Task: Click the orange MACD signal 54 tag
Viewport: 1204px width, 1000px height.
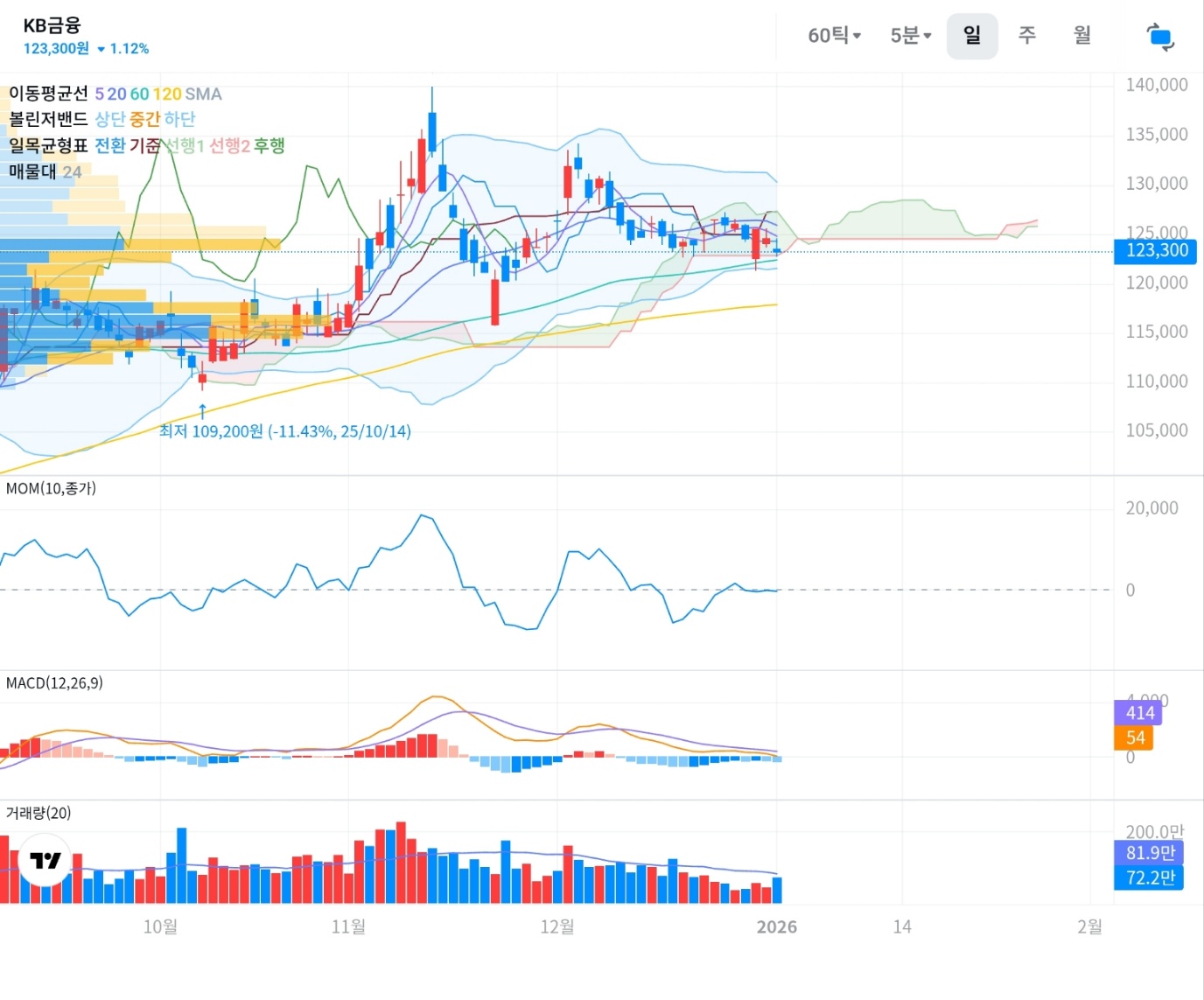Action: (x=1134, y=738)
